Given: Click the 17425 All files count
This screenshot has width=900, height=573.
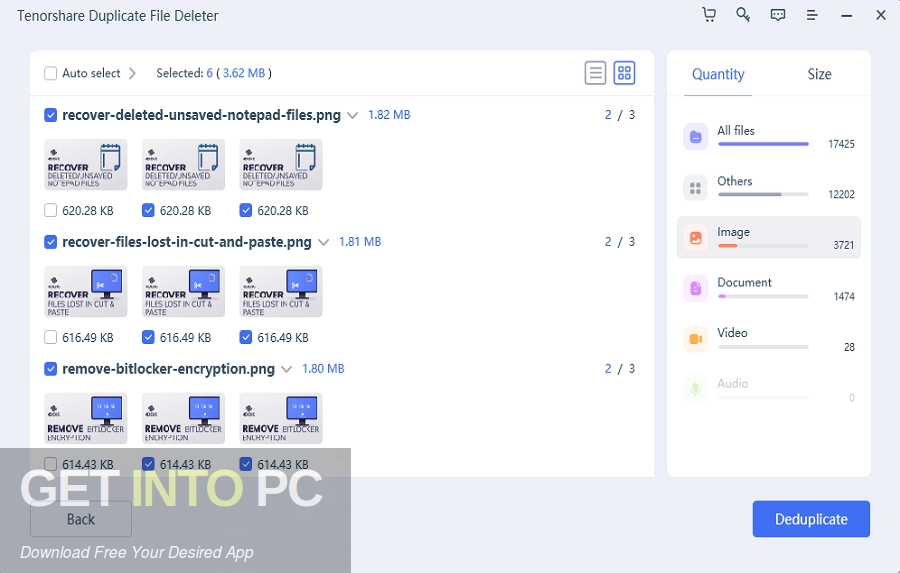Looking at the screenshot, I should (841, 144).
